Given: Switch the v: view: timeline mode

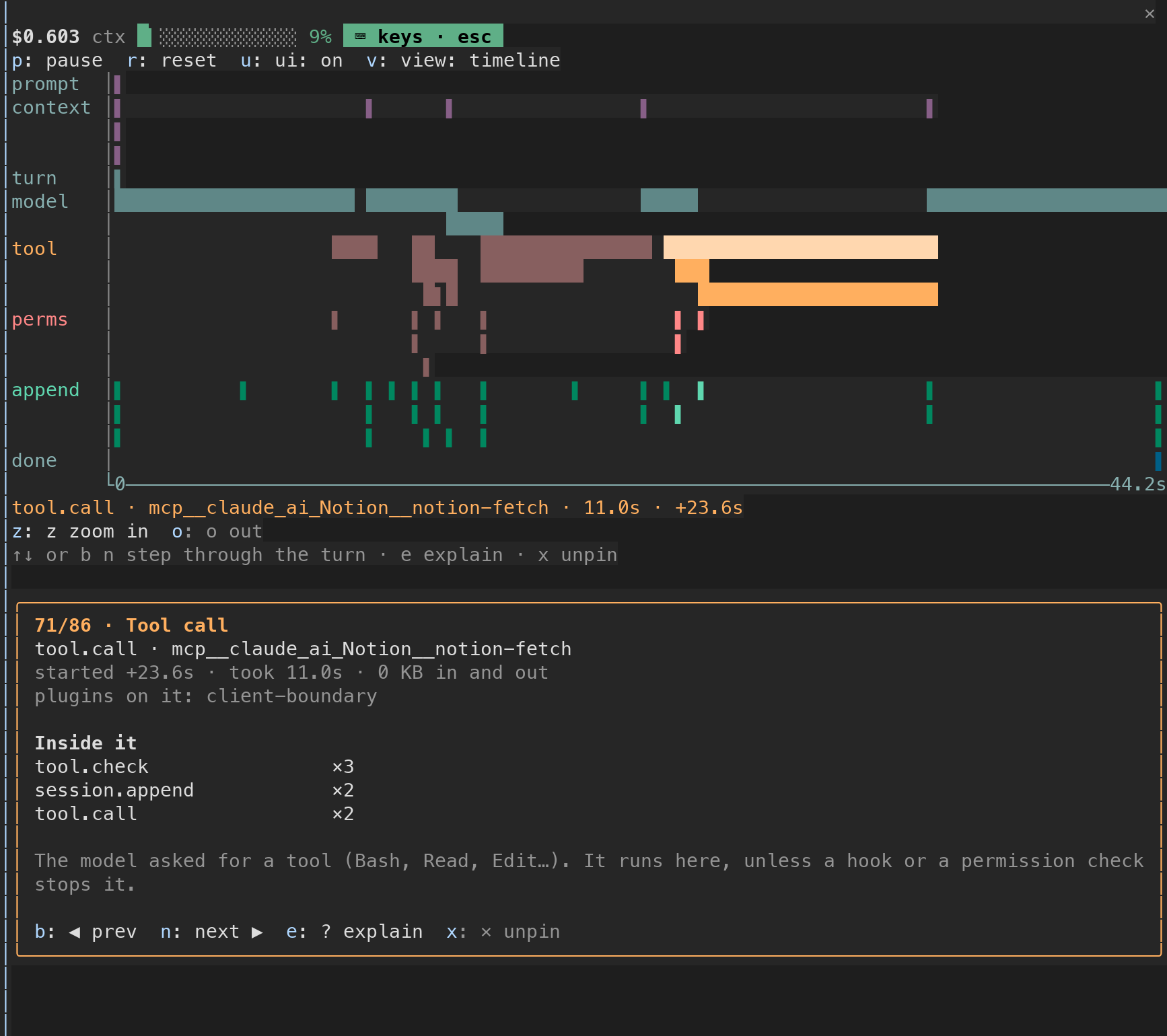Looking at the screenshot, I should pos(463,61).
